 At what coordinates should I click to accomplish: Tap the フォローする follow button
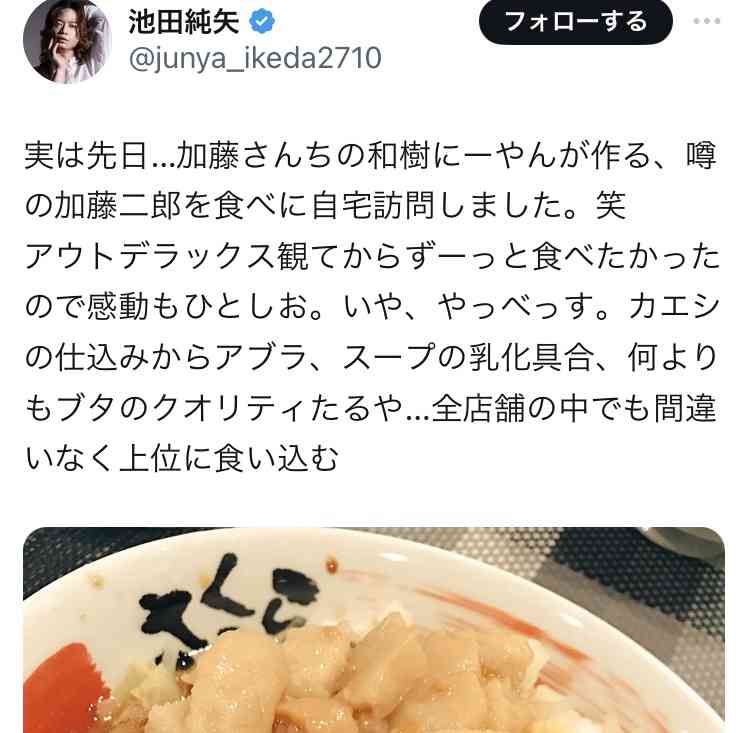tap(576, 21)
